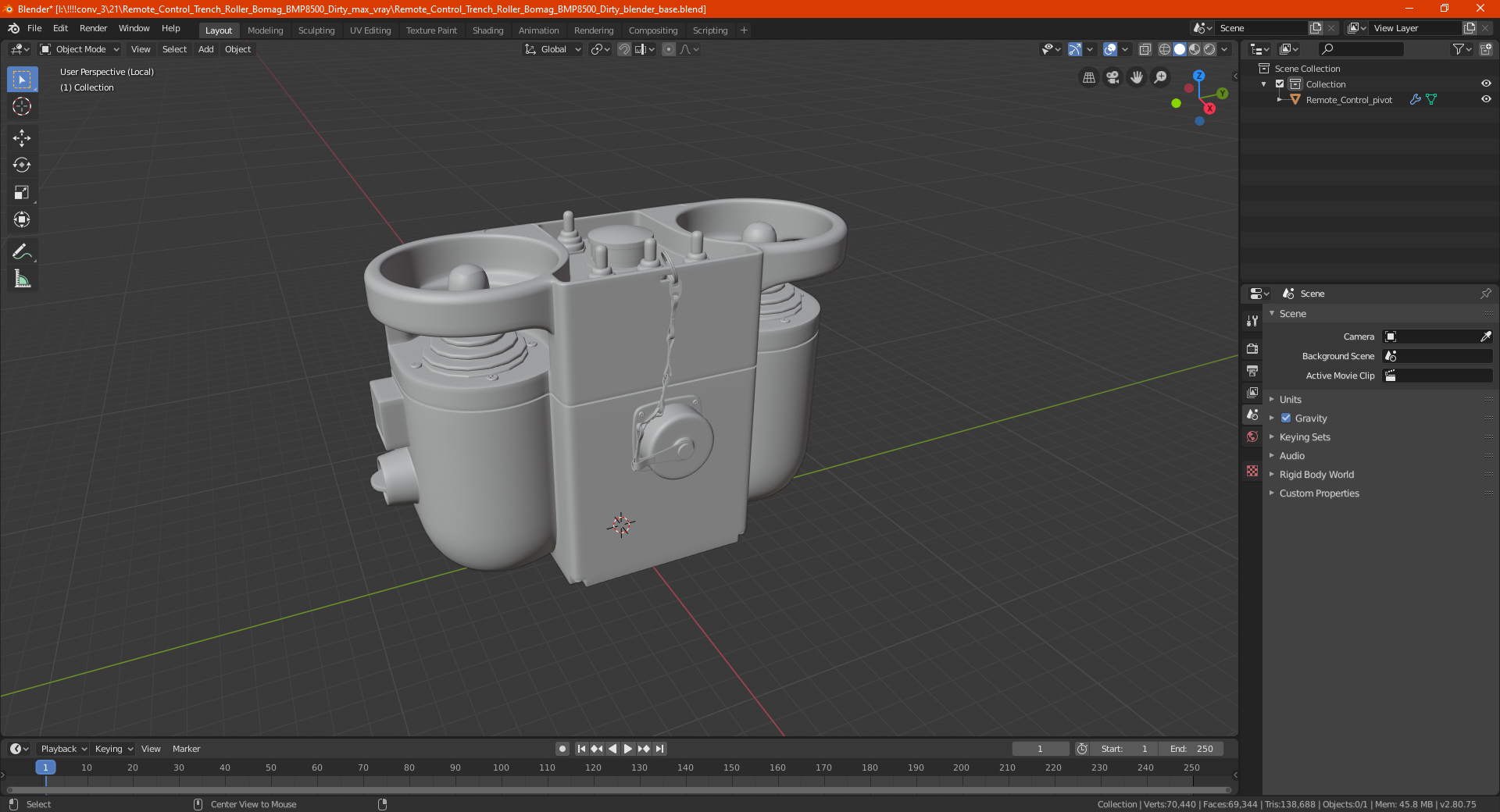The height and width of the screenshot is (812, 1500).
Task: Expand the Units panel
Action: point(1290,400)
